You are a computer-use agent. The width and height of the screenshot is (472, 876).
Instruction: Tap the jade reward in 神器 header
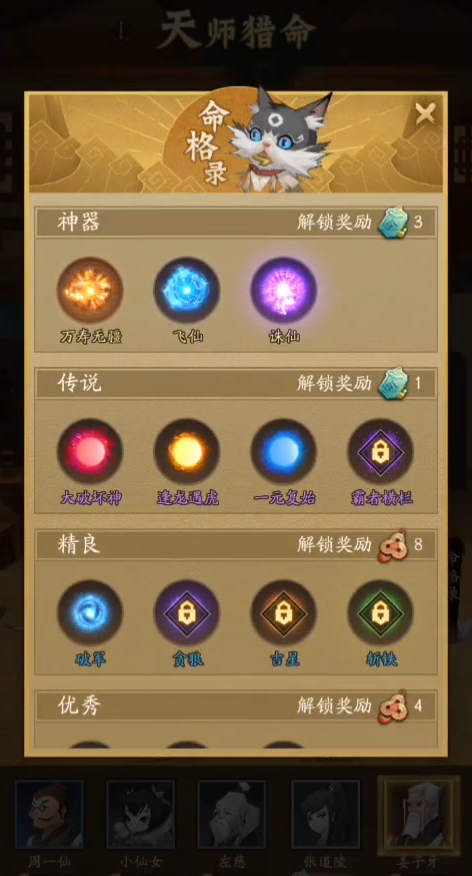pos(393,223)
